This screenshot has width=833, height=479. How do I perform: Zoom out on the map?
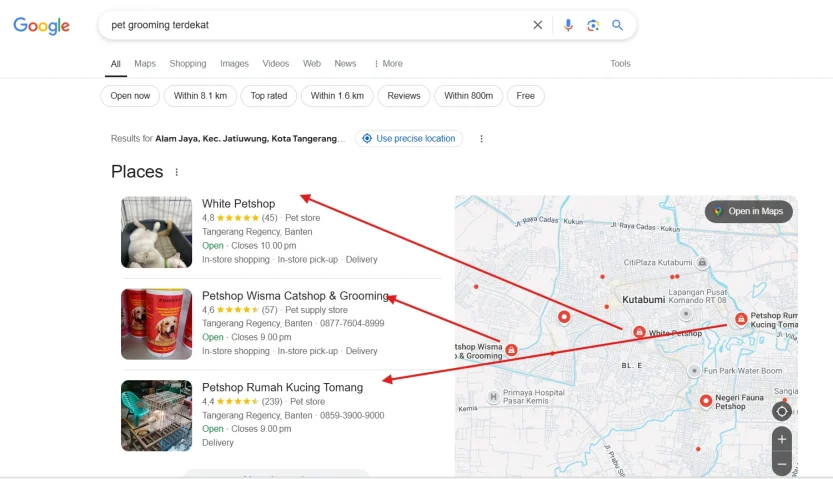click(x=781, y=464)
